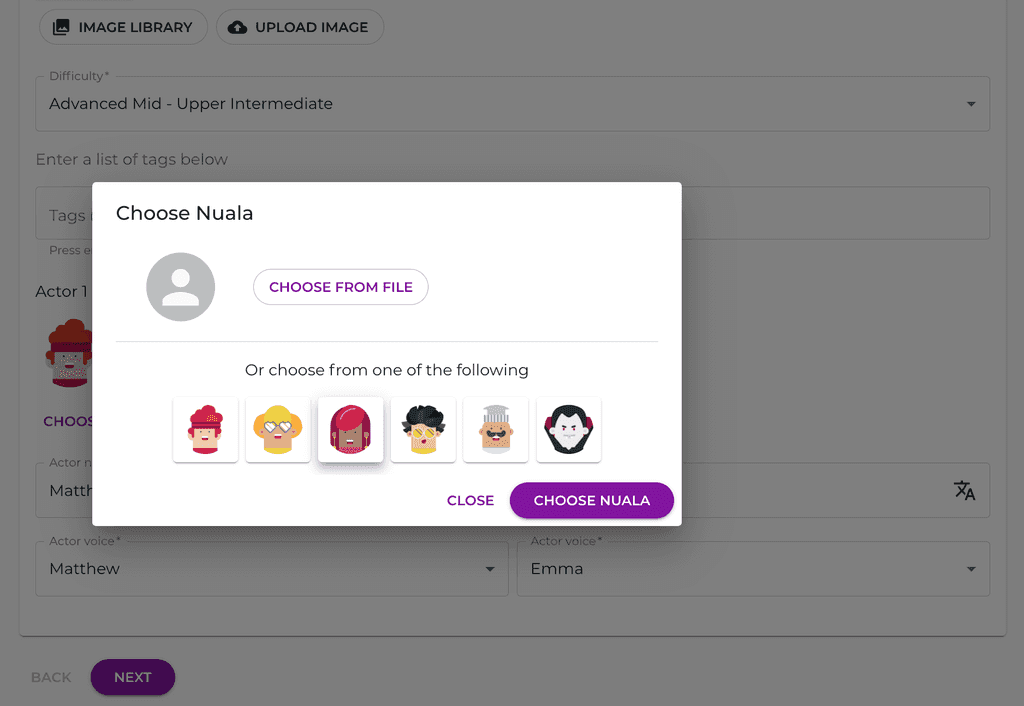Screen dimensions: 1024x706
Task: Select the black-haired avatar with yellow glasses
Action: click(x=423, y=430)
